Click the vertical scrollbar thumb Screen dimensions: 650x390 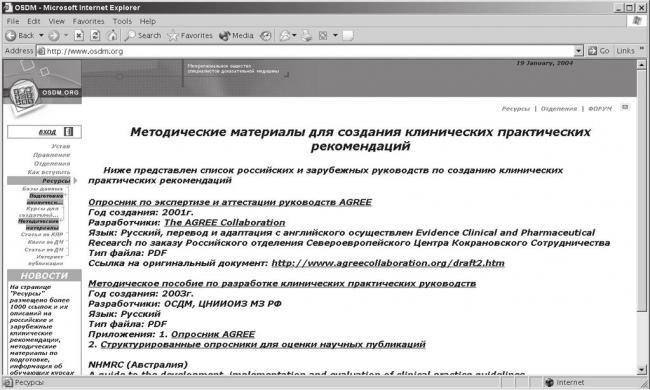coord(641,190)
